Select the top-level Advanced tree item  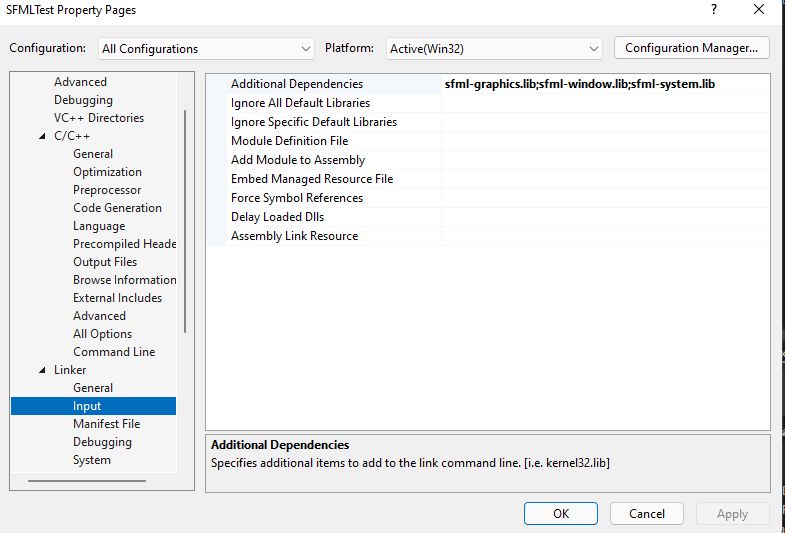80,82
